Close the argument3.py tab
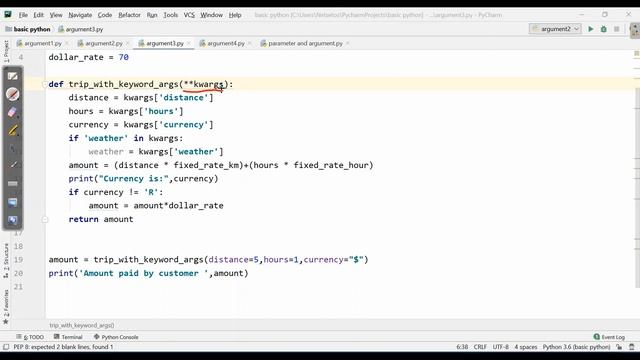This screenshot has height=360, width=640. tap(189, 43)
